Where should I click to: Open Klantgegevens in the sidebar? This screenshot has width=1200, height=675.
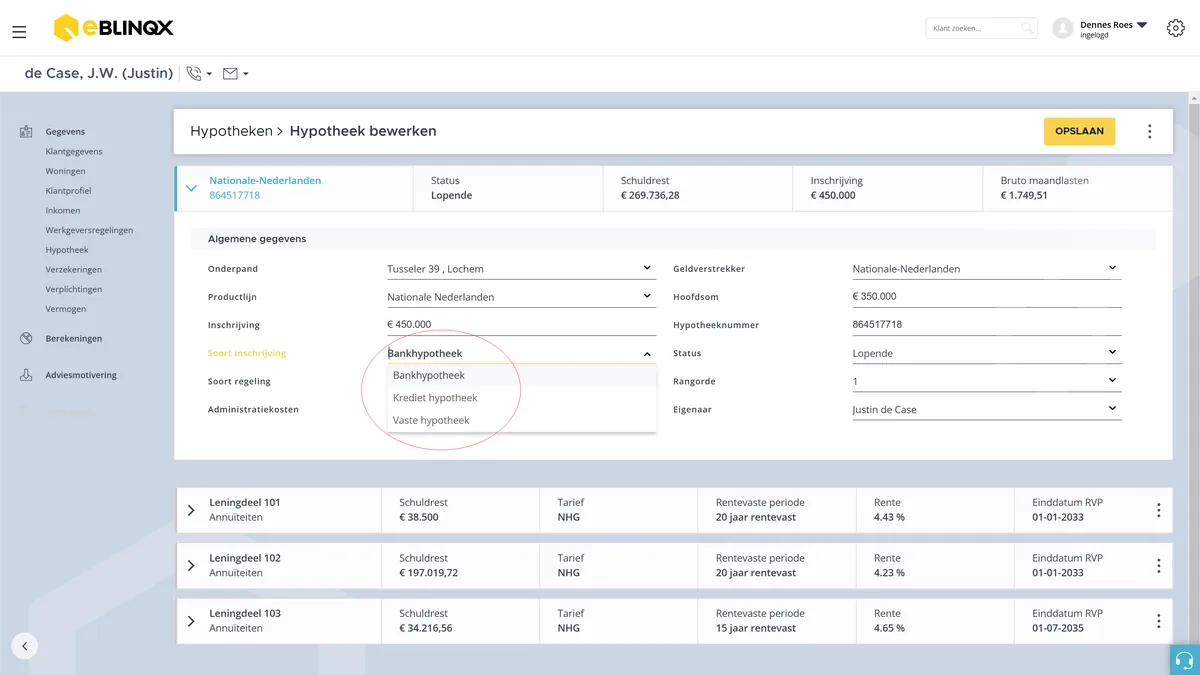pos(74,152)
